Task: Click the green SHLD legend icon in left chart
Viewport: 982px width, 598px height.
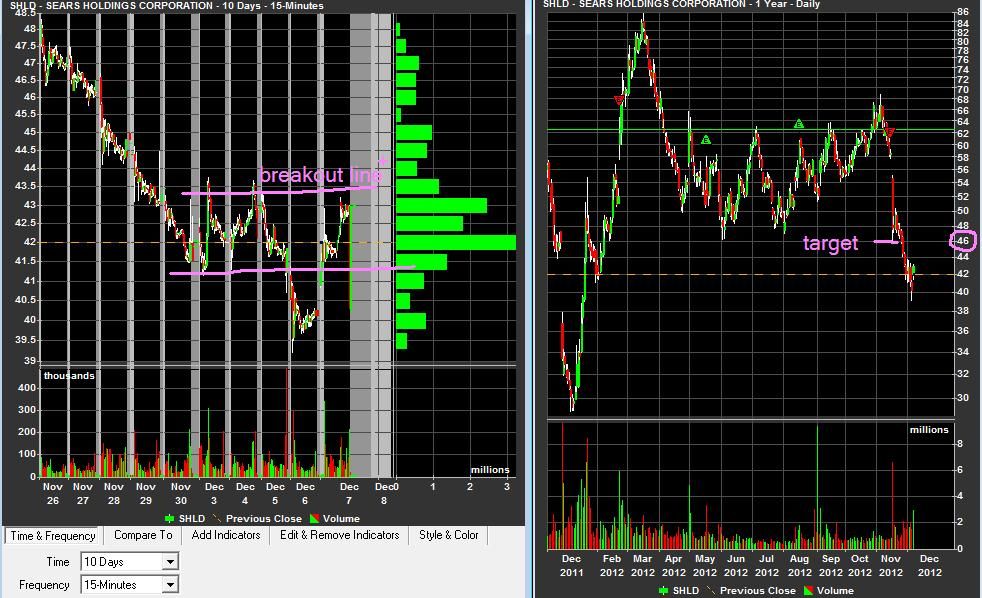Action: (169, 518)
